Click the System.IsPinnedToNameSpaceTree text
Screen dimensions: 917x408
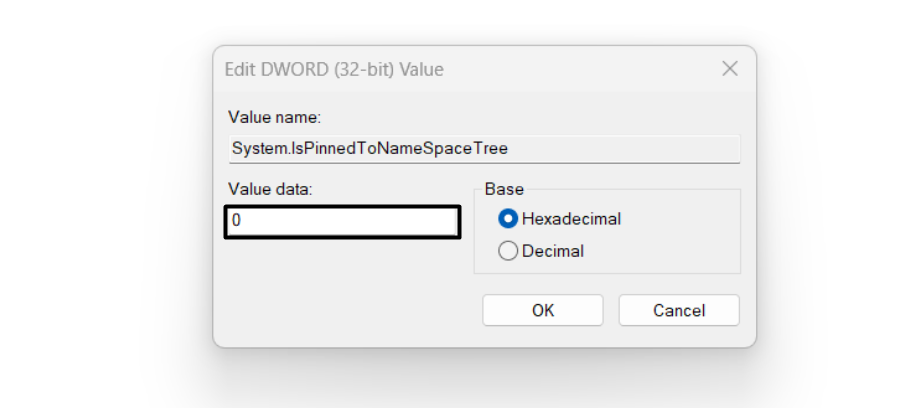[x=369, y=149]
